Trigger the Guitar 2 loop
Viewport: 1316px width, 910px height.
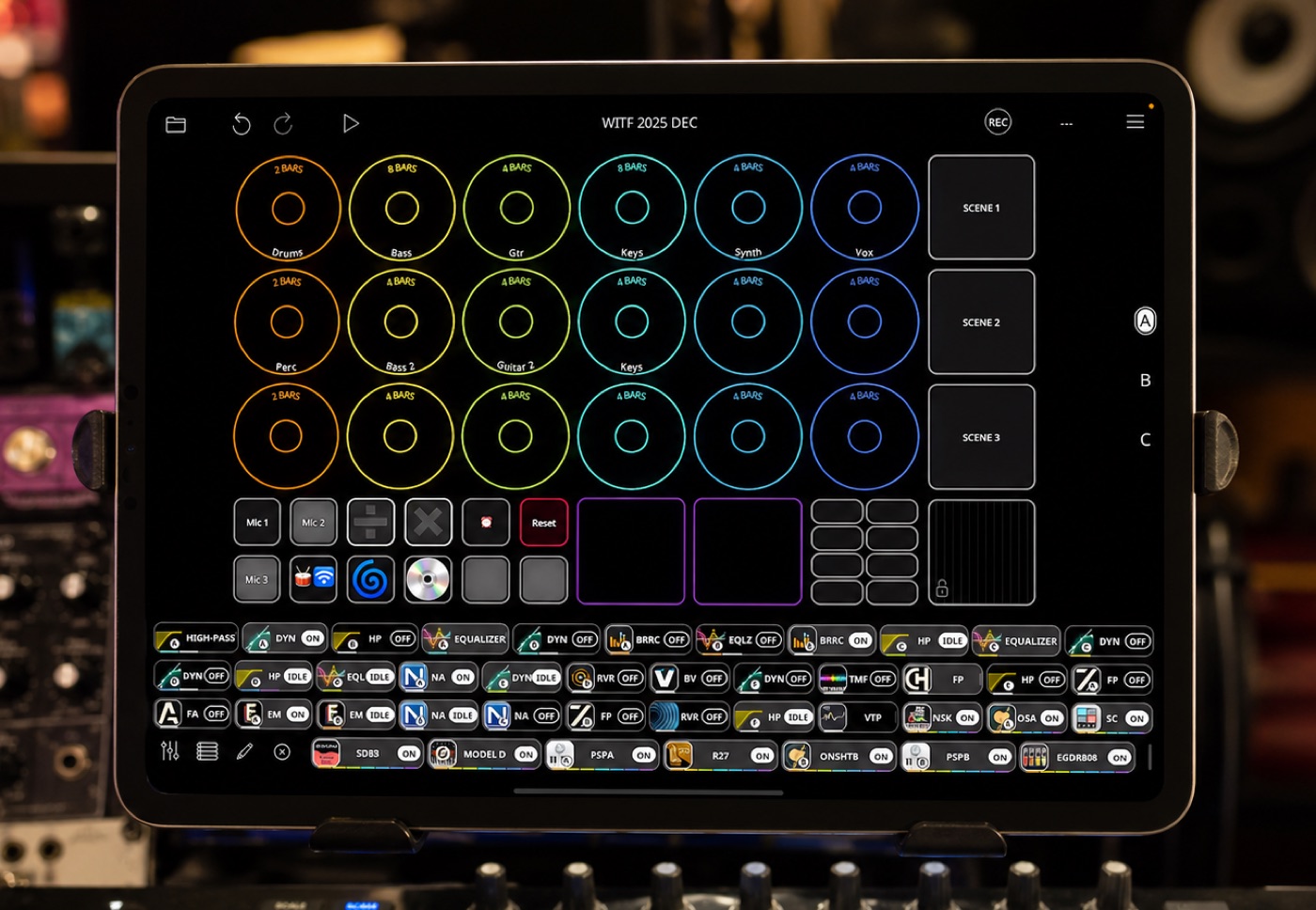[x=515, y=322]
